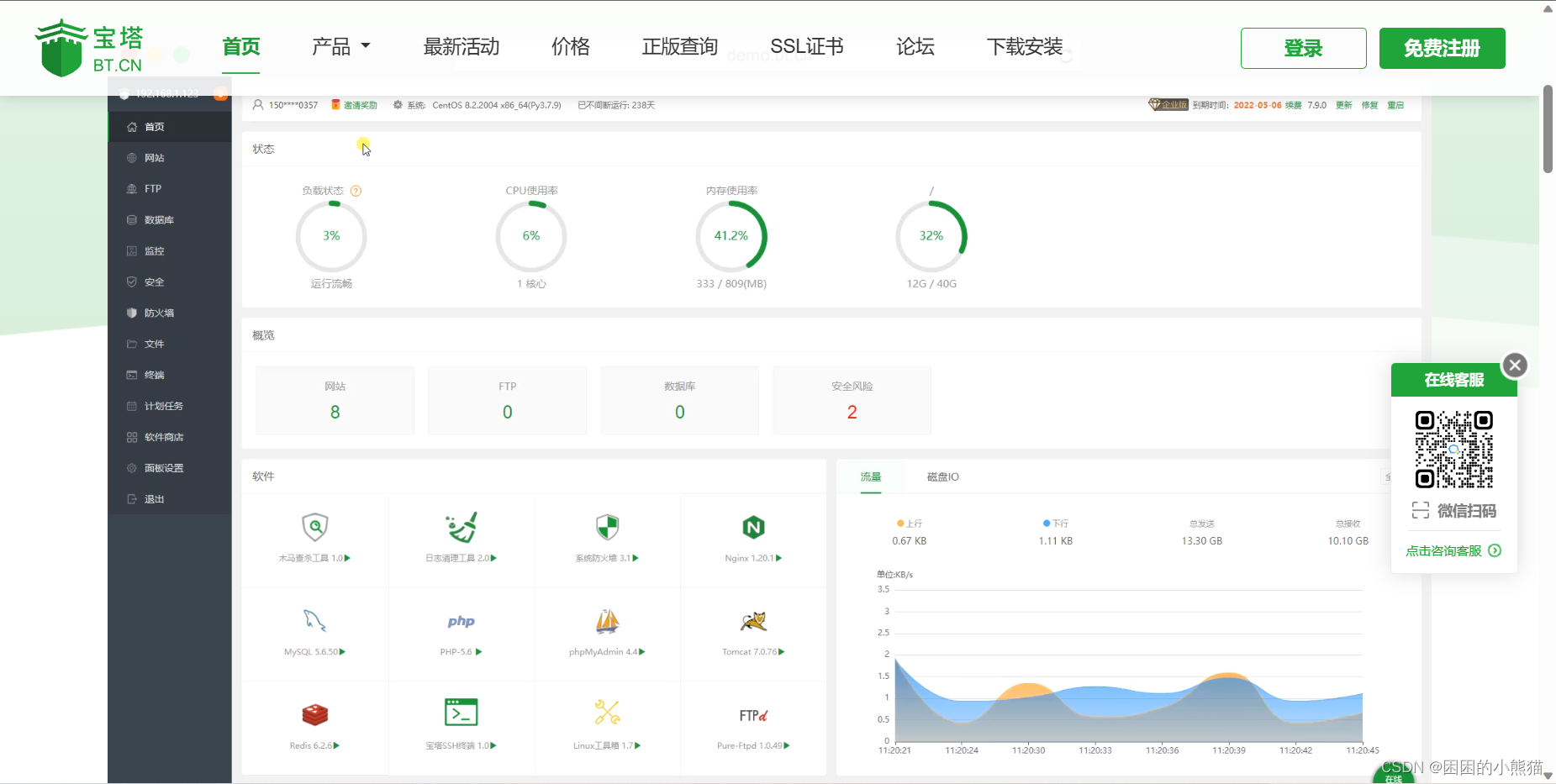This screenshot has width=1556, height=784.
Task: Open 面板设置 in sidebar
Action: click(x=170, y=468)
